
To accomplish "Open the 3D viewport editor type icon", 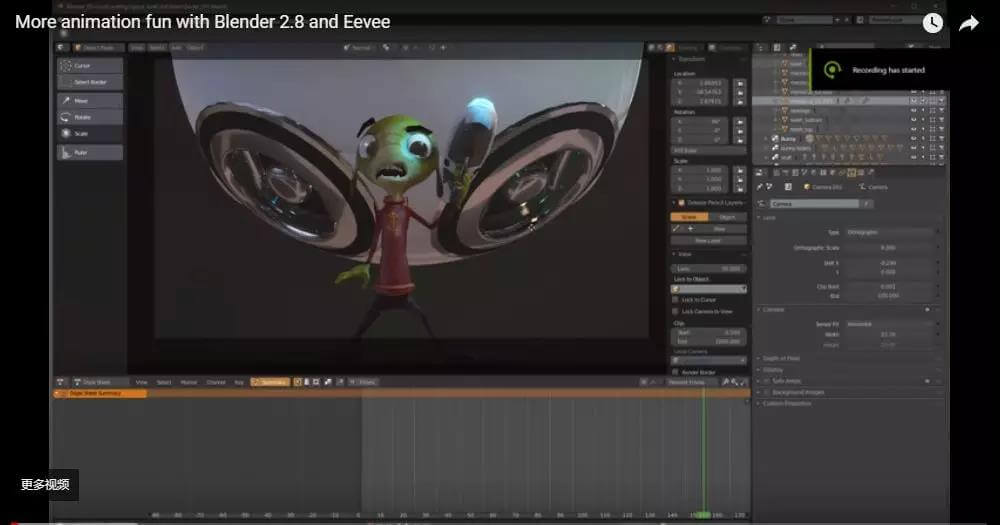I will pos(61,47).
